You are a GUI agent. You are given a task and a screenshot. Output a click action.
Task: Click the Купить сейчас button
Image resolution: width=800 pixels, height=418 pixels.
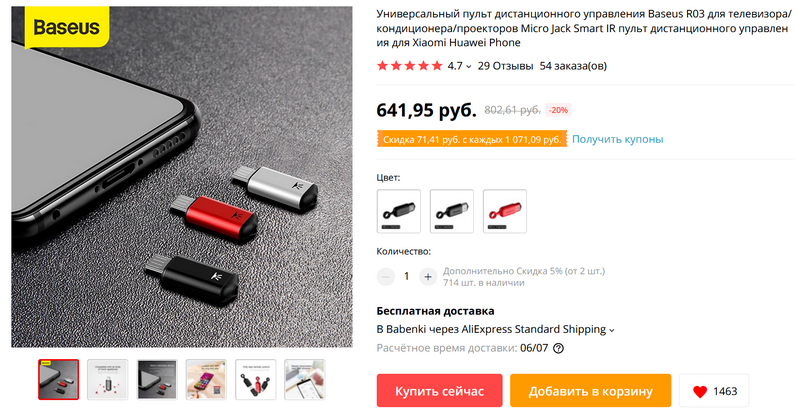click(439, 391)
